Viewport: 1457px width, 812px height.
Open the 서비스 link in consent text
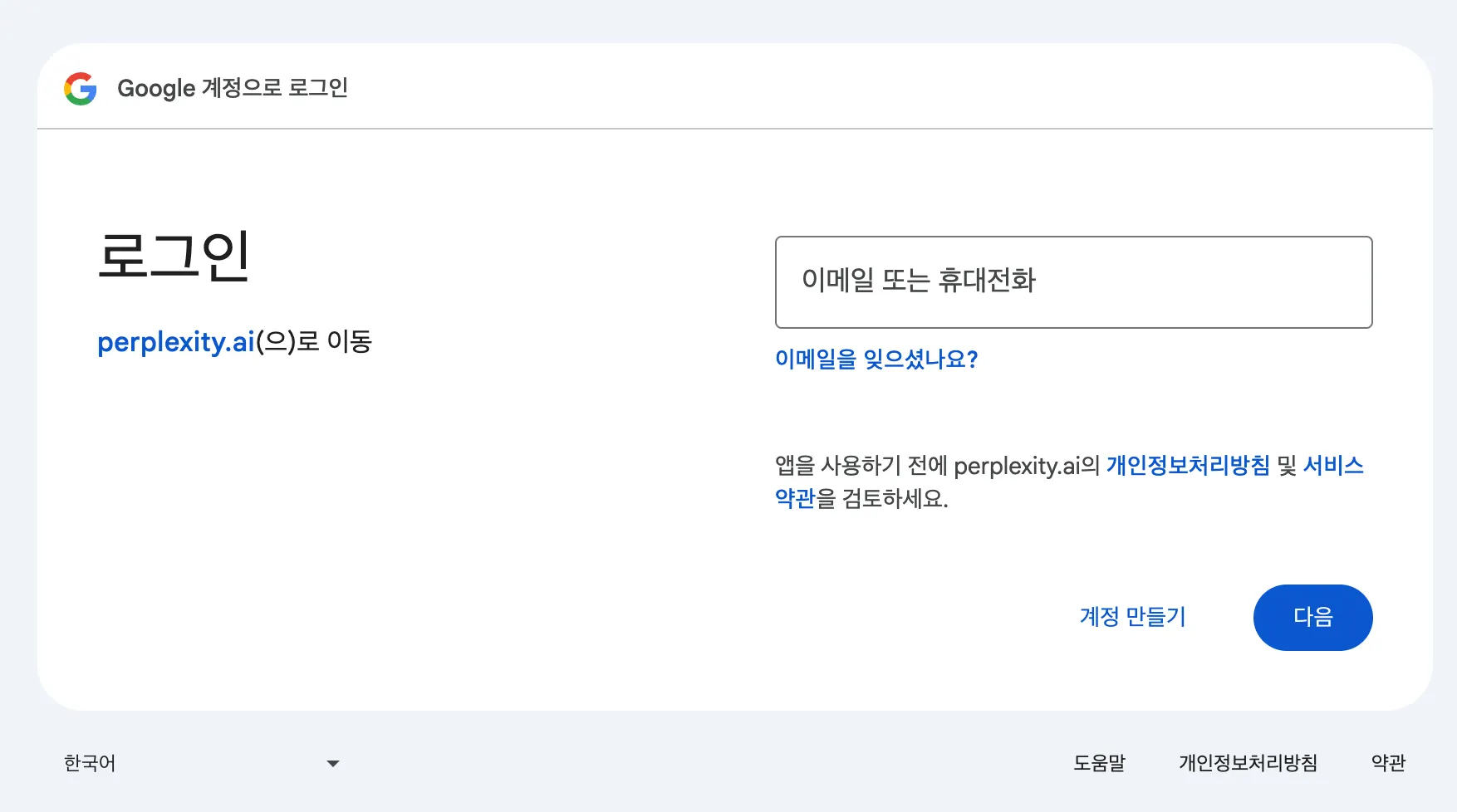pos(1333,465)
